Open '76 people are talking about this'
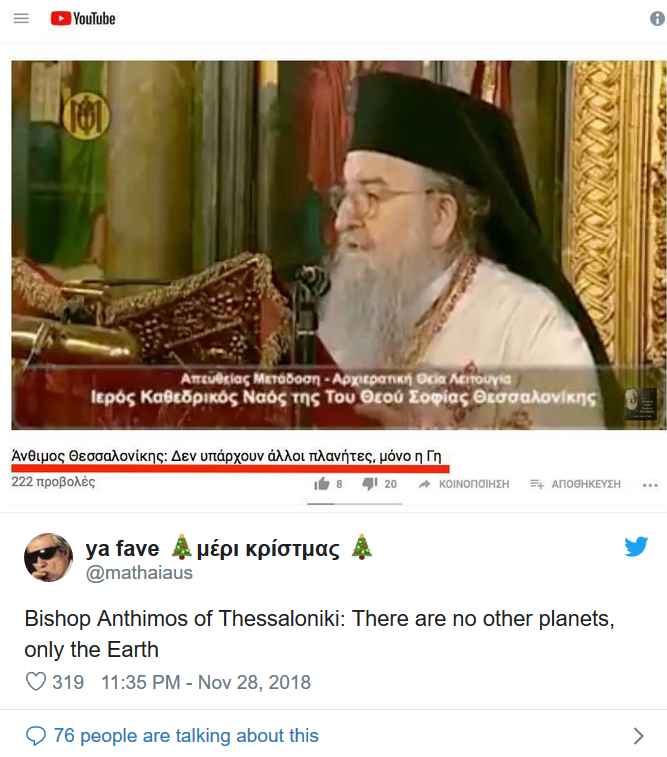Viewport: 667px width, 757px height. pyautogui.click(x=186, y=735)
